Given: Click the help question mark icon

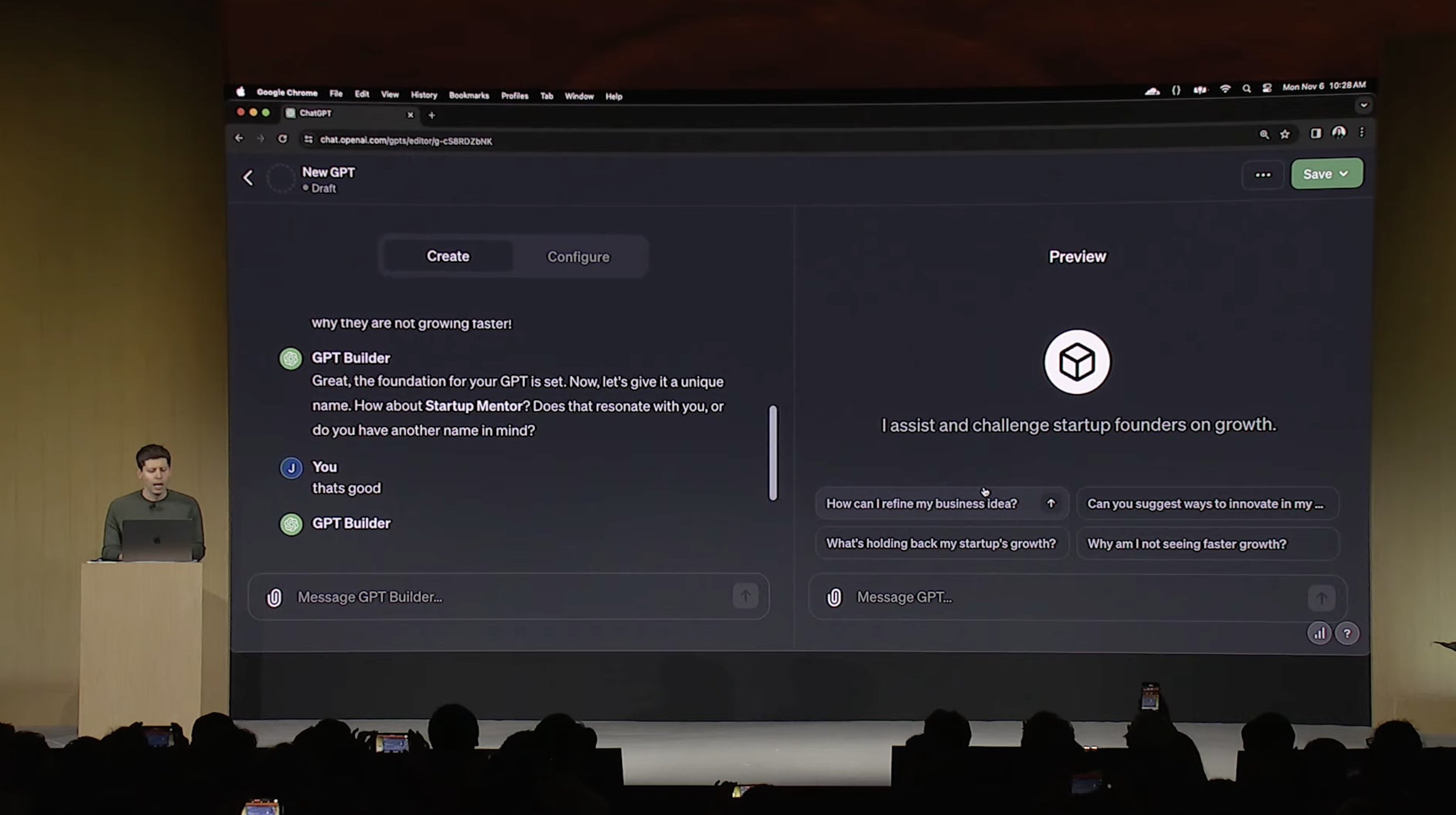Looking at the screenshot, I should [x=1346, y=633].
